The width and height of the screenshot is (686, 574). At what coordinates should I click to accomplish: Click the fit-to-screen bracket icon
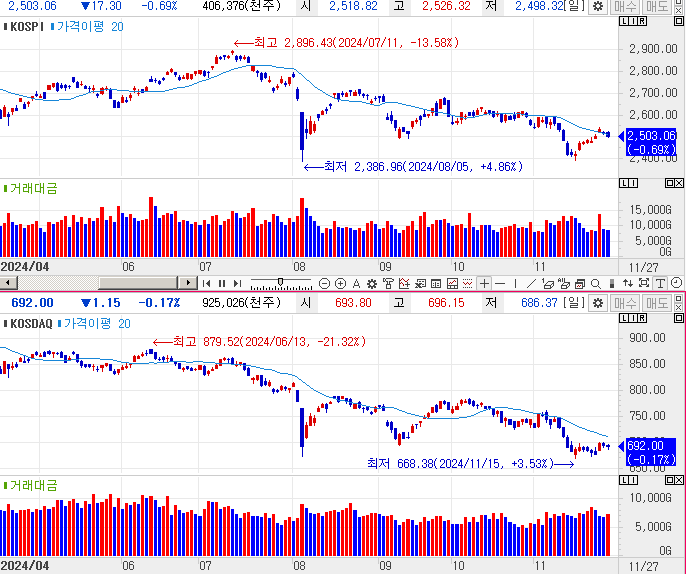click(644, 283)
